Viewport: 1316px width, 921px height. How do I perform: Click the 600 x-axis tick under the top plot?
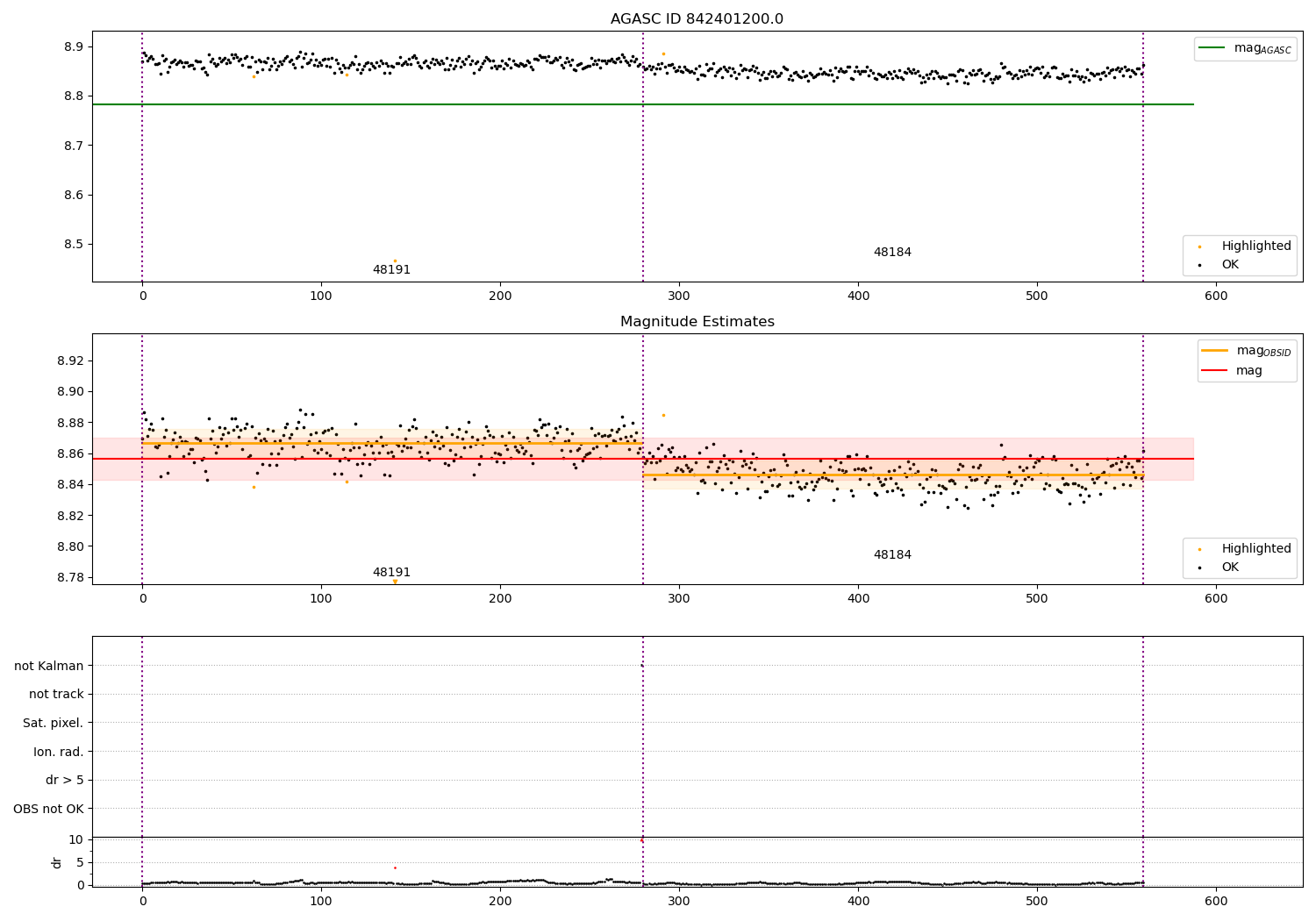tap(1216, 297)
